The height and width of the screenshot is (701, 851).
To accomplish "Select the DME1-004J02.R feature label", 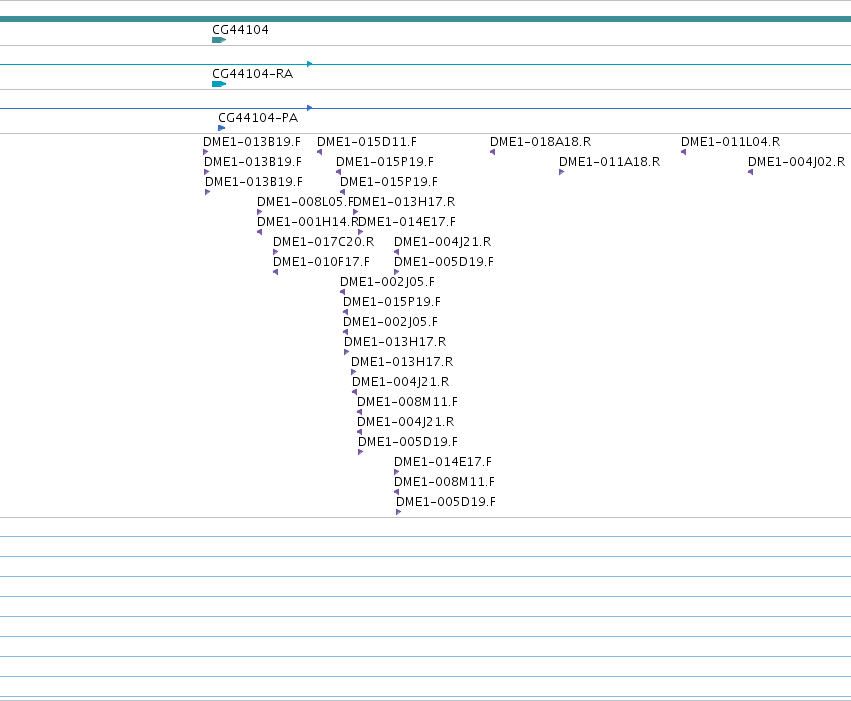I will [x=797, y=162].
